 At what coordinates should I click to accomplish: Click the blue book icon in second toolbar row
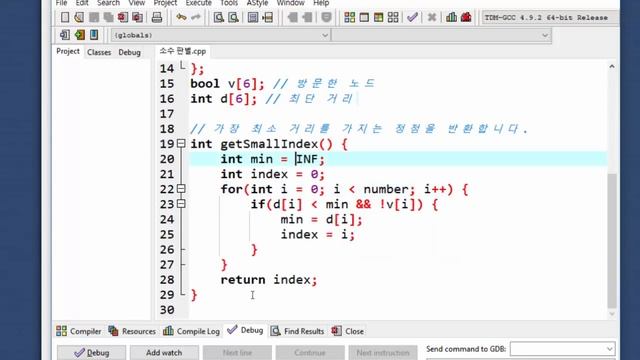coord(94,35)
